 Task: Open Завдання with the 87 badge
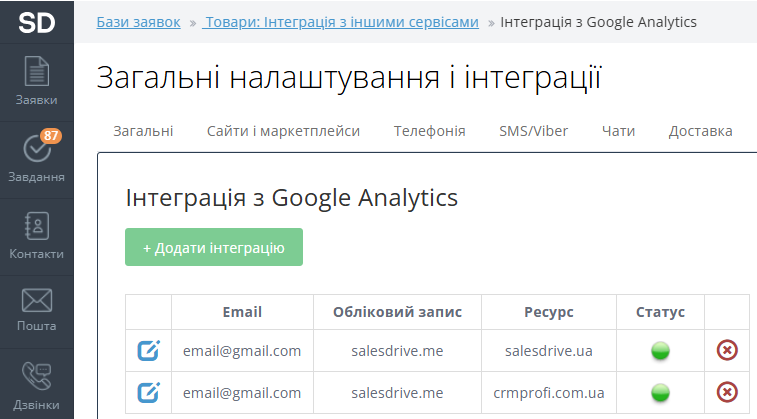tap(37, 158)
